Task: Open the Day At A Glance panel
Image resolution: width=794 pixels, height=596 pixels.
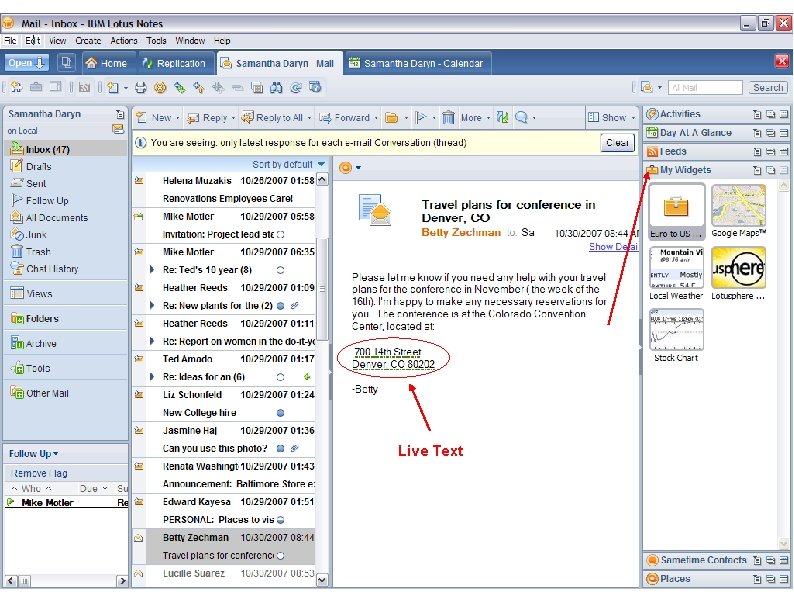Action: point(695,133)
